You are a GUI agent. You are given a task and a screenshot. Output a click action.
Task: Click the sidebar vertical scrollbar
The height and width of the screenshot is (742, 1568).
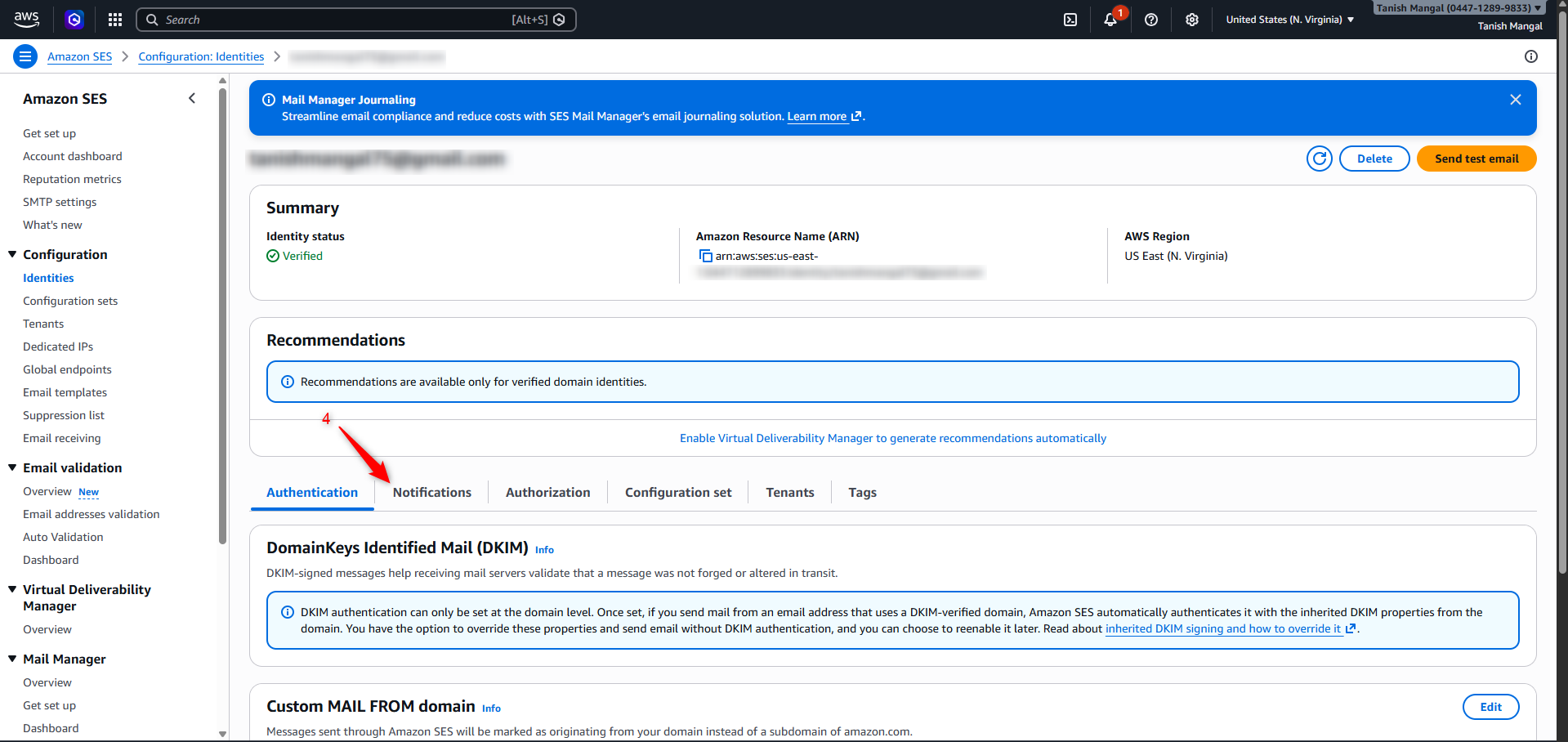(222, 327)
